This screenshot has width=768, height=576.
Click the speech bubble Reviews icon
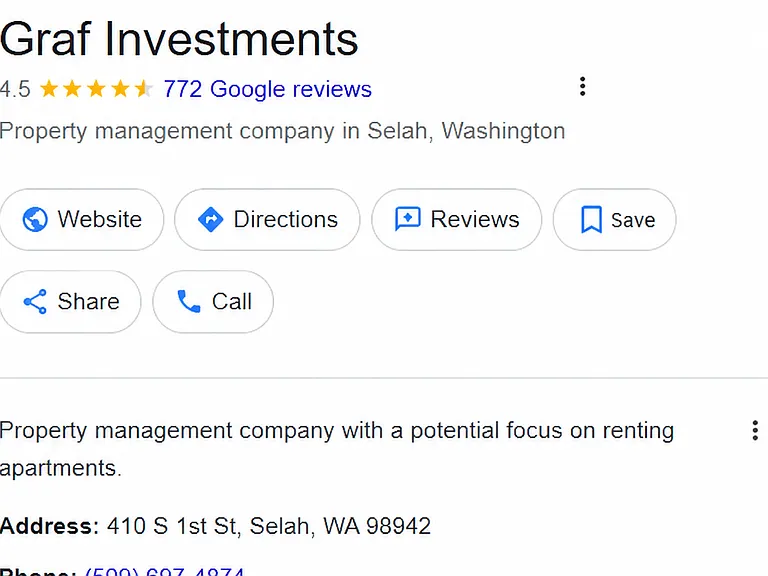point(408,219)
